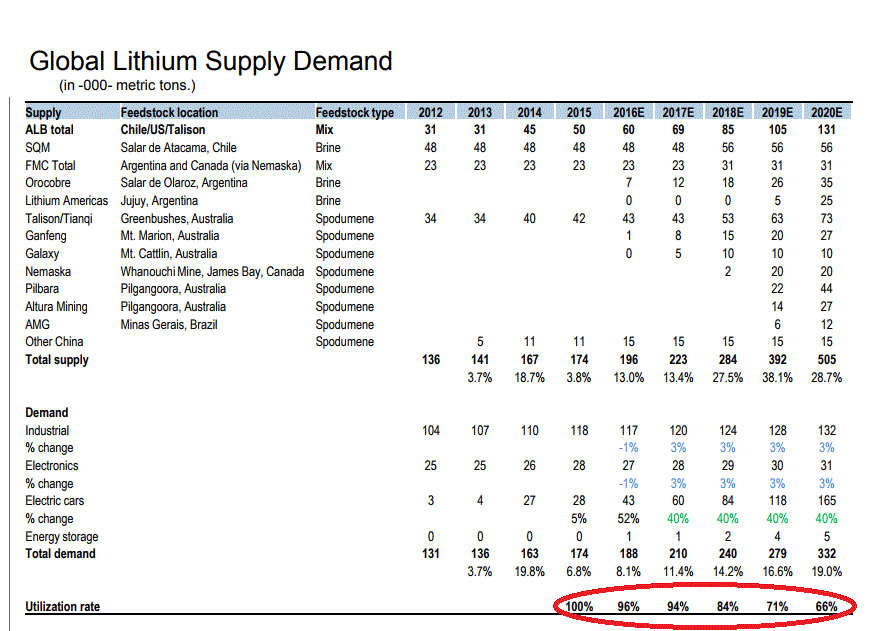Select the 2020E column header
This screenshot has height=631, width=878.
(x=826, y=113)
